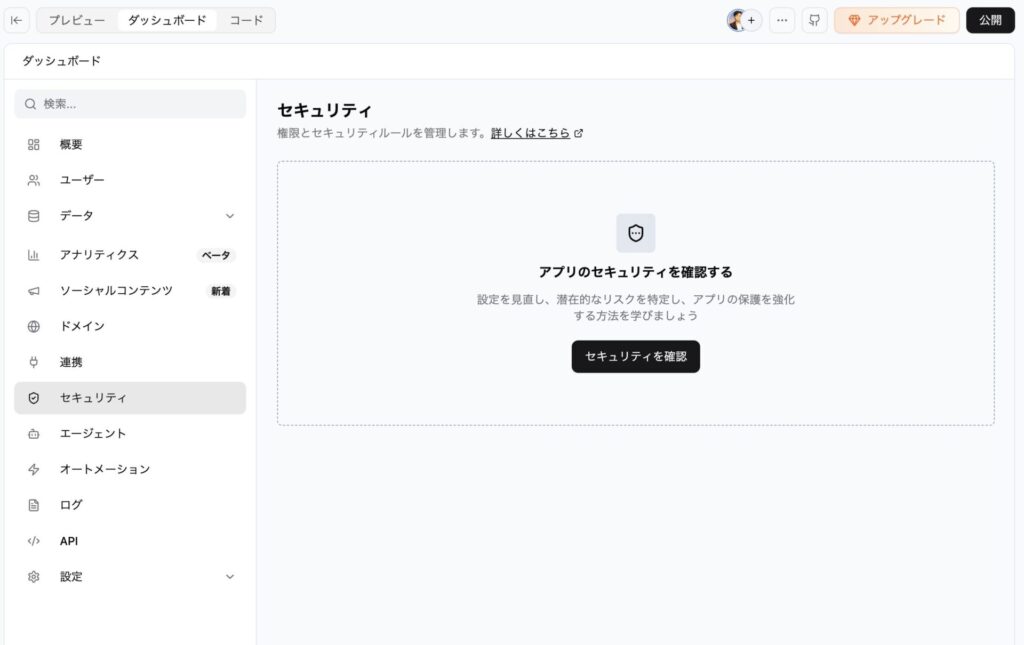
Task: Click the ドメイン globe icon in the sidebar
Action: click(x=34, y=326)
